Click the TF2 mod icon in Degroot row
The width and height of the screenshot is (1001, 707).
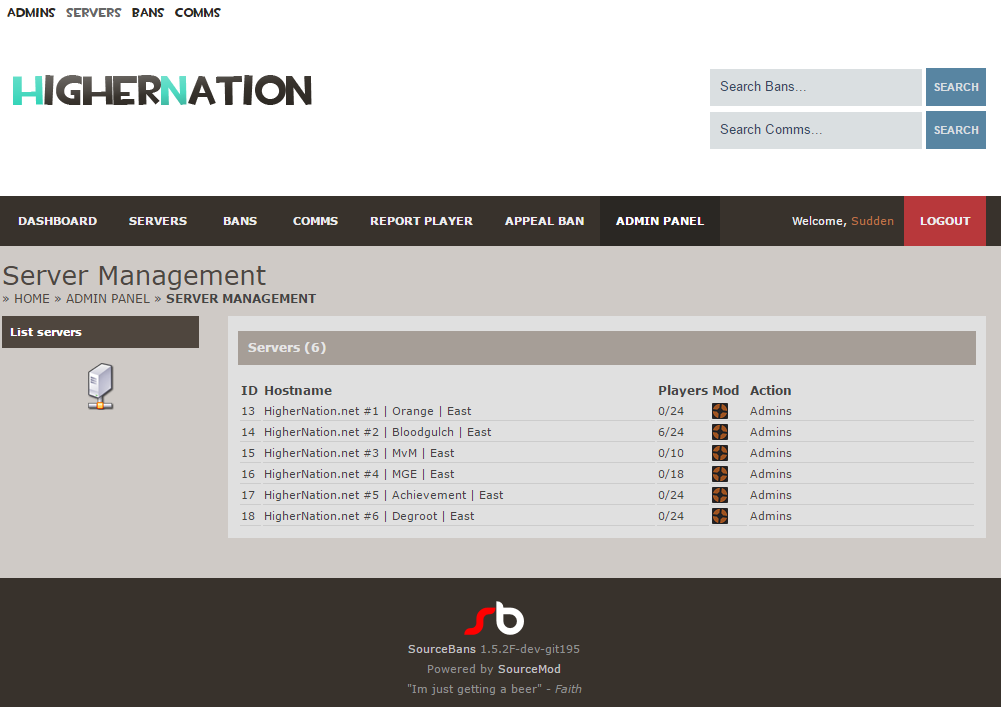[x=719, y=516]
